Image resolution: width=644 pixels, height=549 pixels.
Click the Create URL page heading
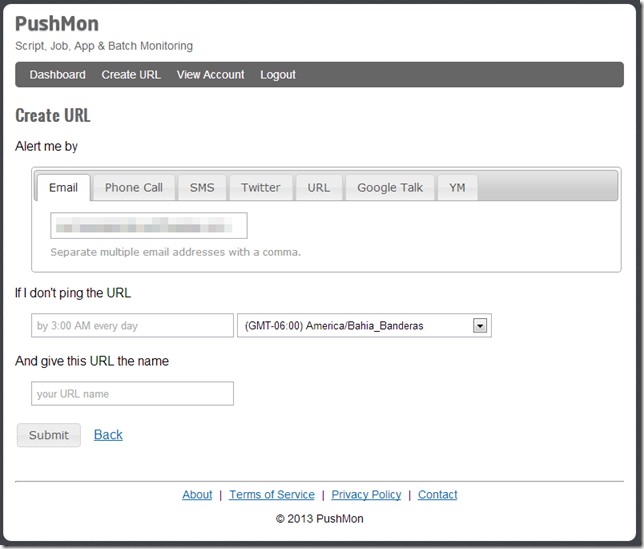[53, 115]
